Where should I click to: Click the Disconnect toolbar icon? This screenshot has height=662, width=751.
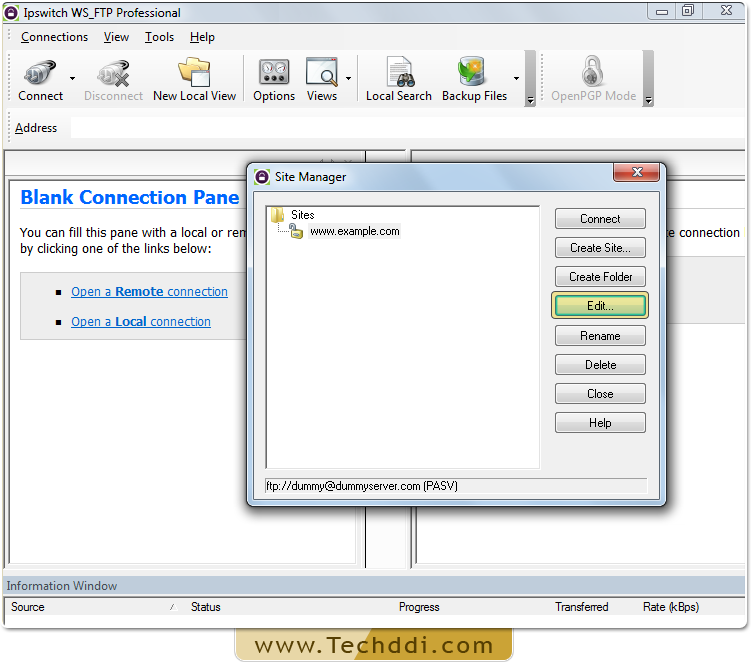[x=113, y=79]
